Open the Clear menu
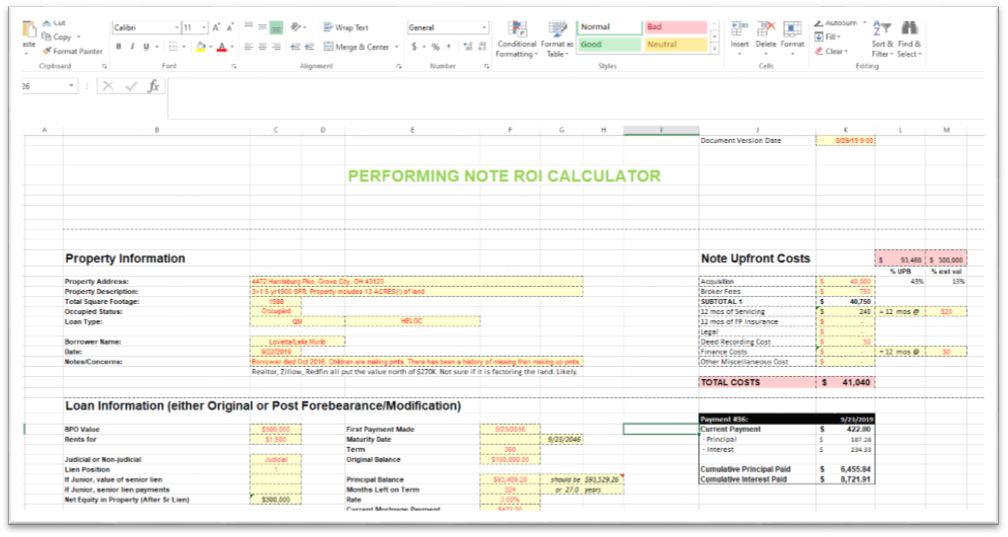The image size is (1008, 537). pos(831,51)
